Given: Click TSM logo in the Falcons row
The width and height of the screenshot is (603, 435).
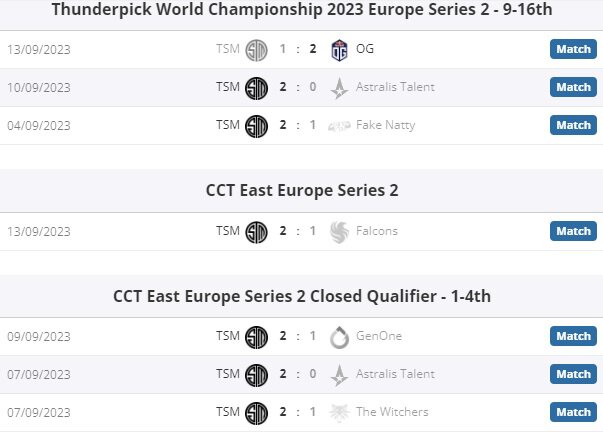Looking at the screenshot, I should click(257, 232).
